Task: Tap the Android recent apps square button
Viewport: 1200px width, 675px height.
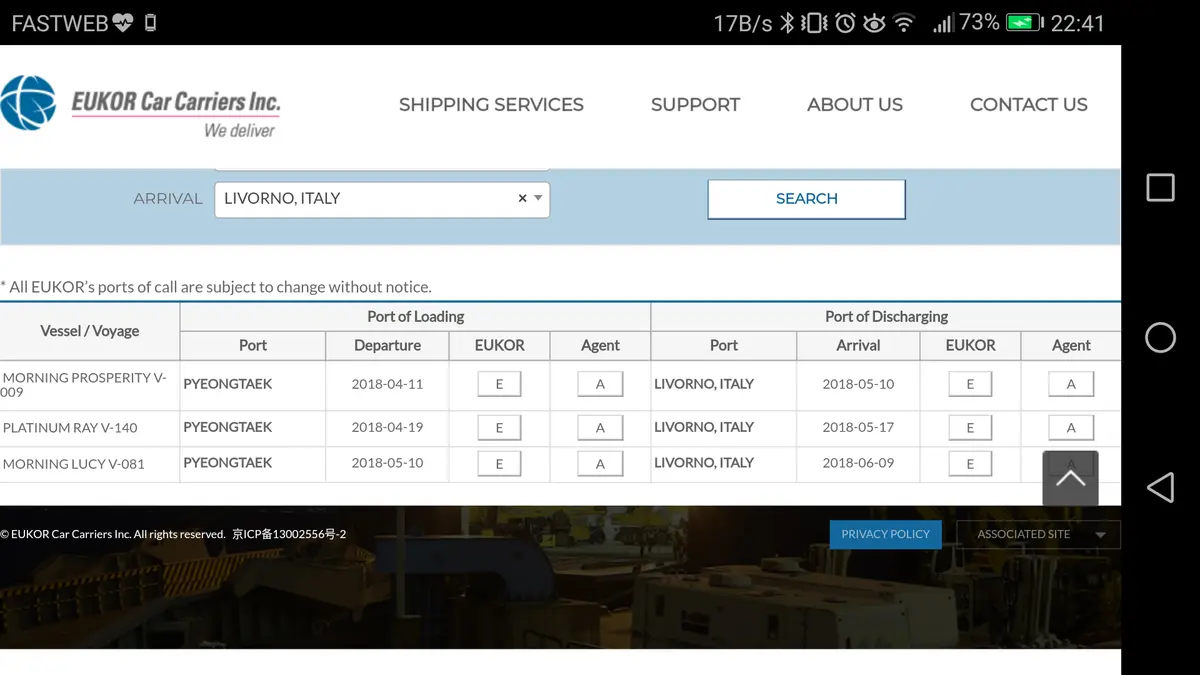Action: click(x=1160, y=187)
